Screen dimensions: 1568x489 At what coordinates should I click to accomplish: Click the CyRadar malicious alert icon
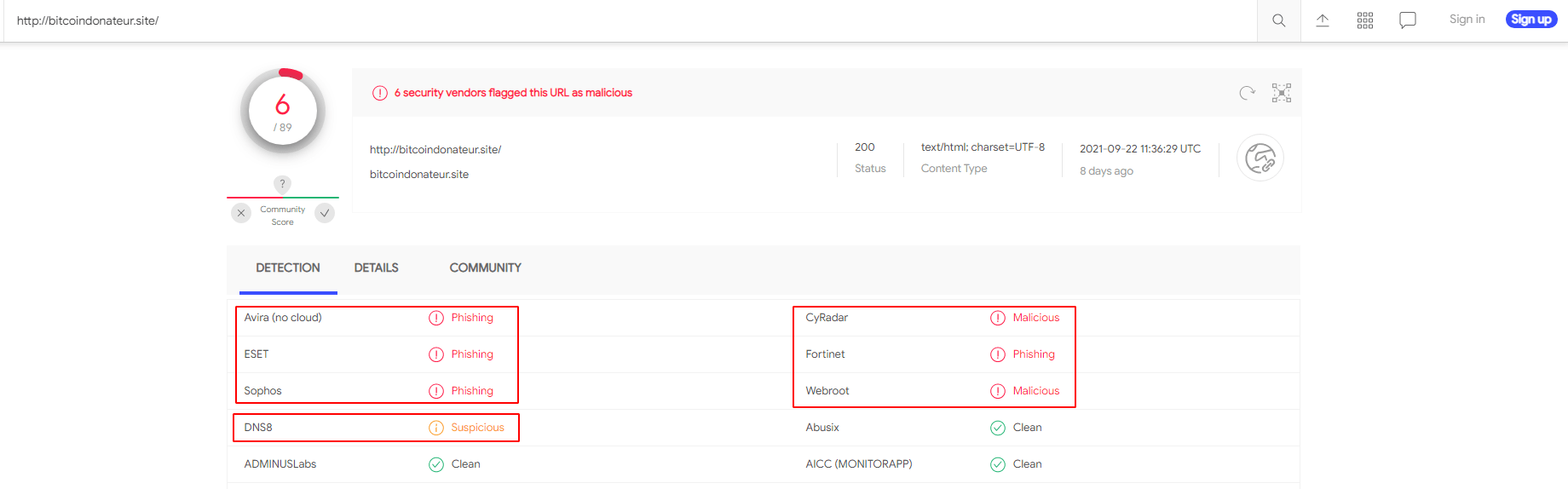point(998,318)
